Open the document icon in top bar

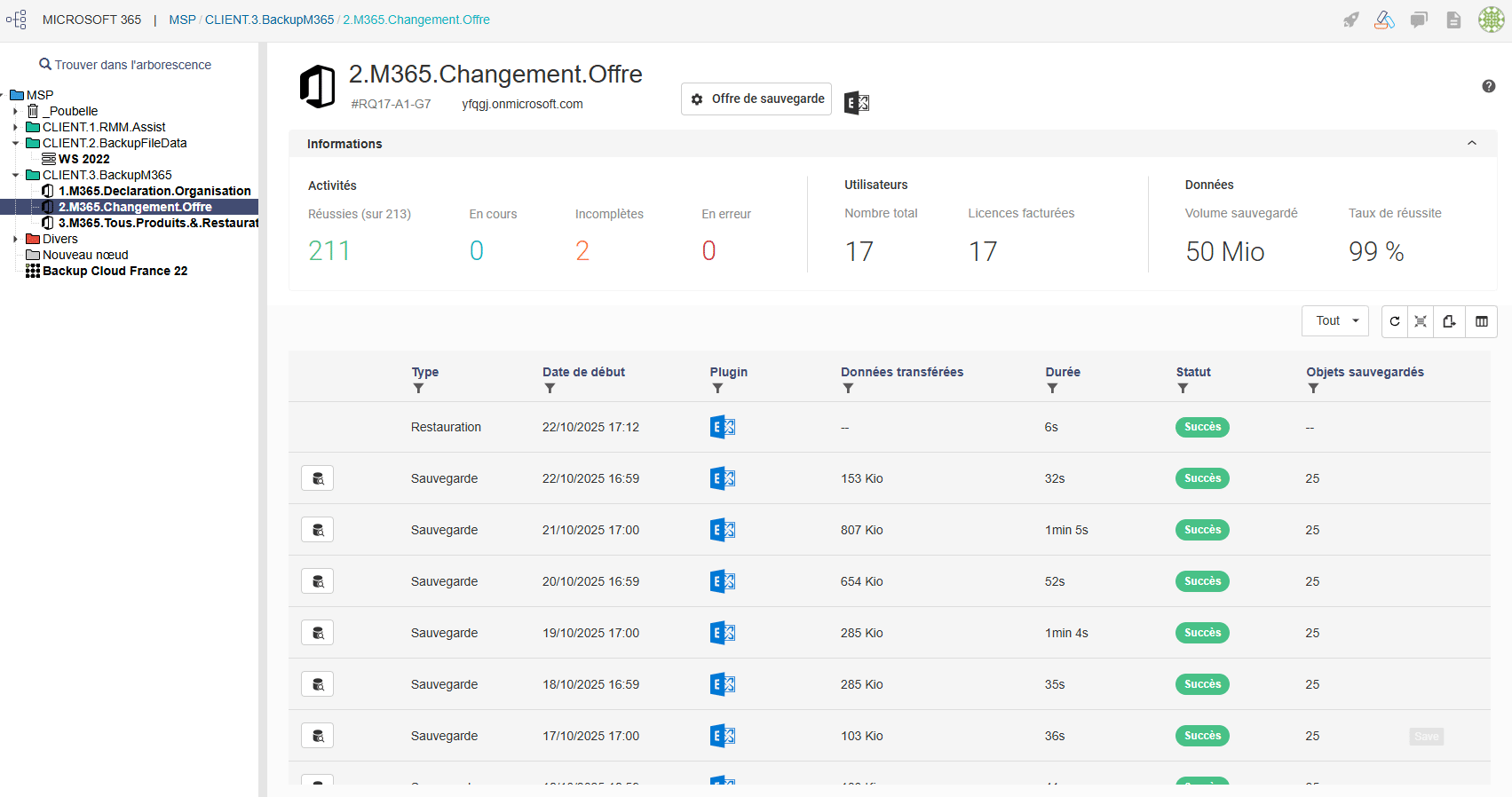tap(1453, 20)
